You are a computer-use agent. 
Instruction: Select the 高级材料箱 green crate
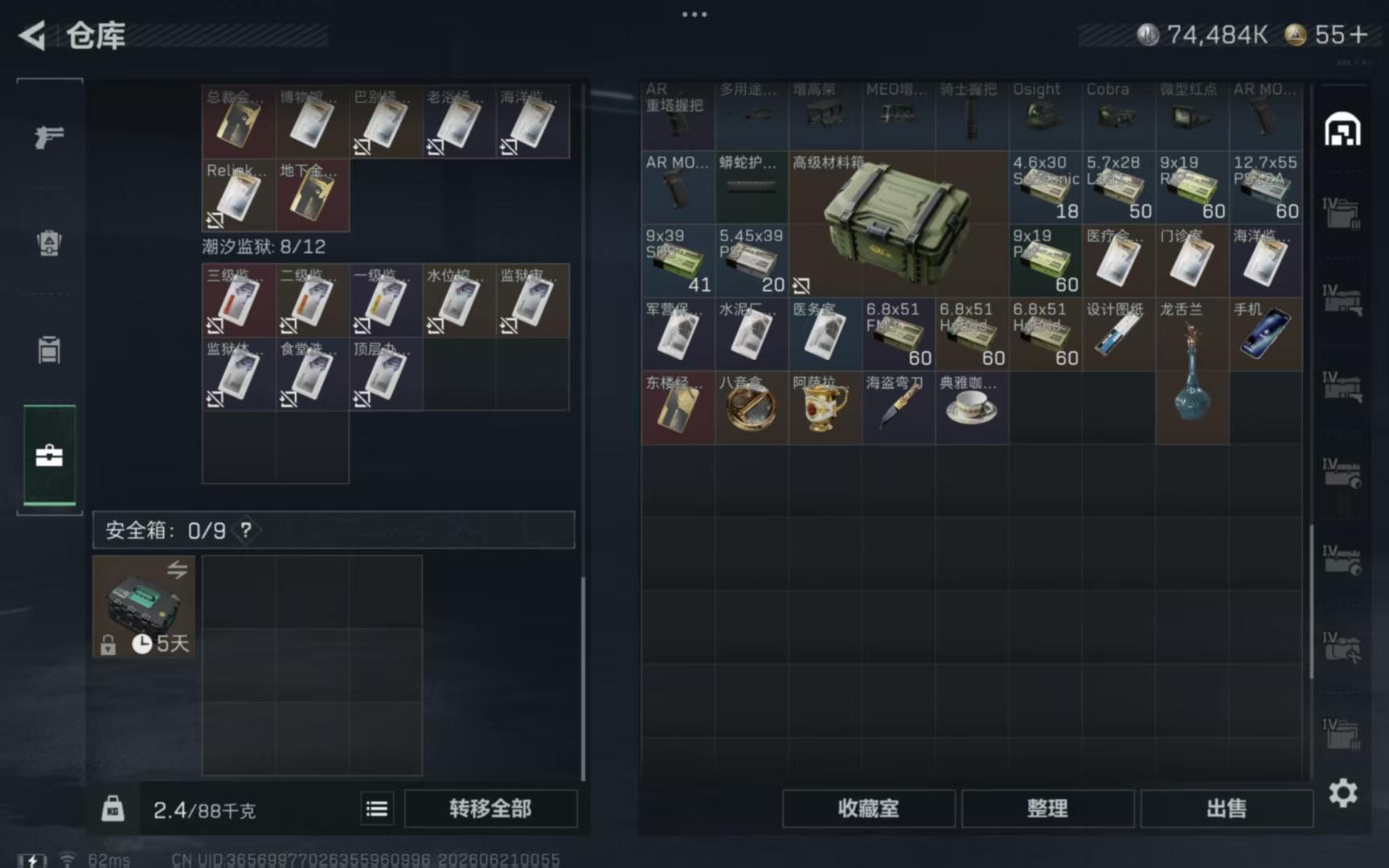898,224
